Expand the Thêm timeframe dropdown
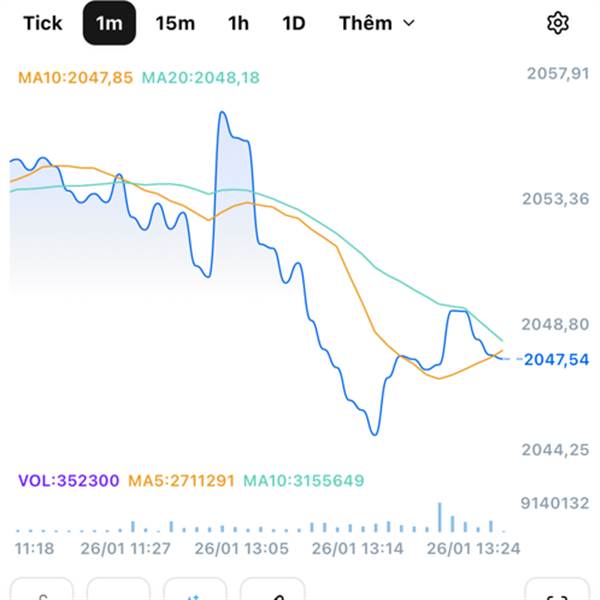The image size is (600, 600). (x=376, y=23)
